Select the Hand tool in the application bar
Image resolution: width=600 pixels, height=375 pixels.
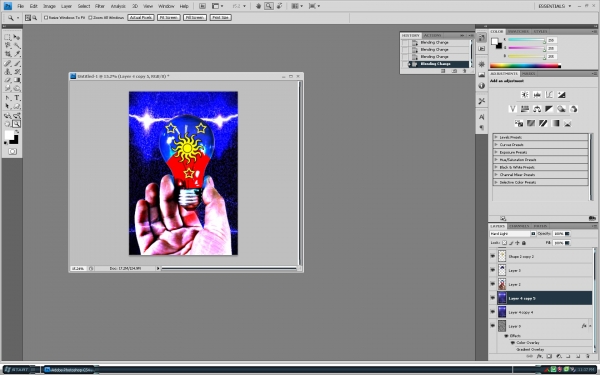pos(258,6)
